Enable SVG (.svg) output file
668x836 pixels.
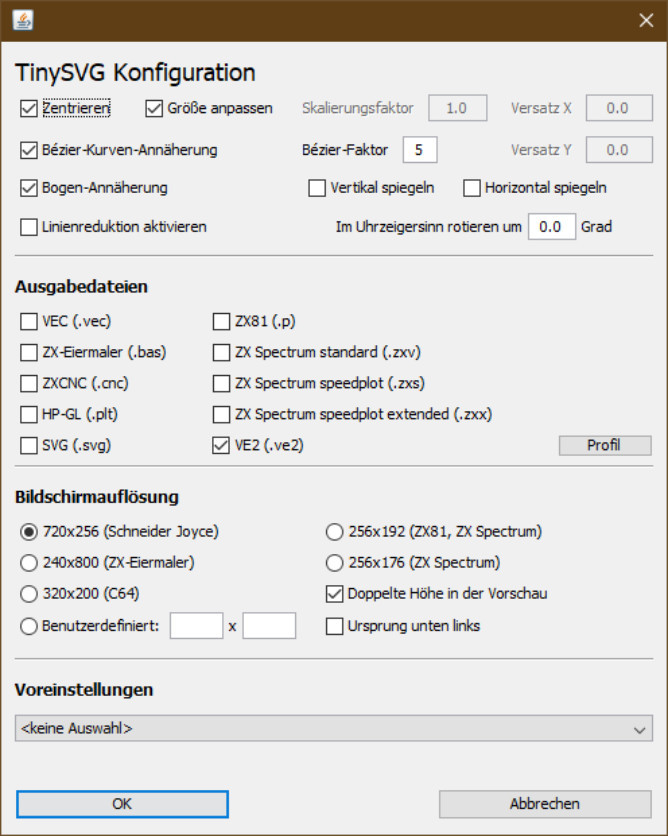click(28, 446)
